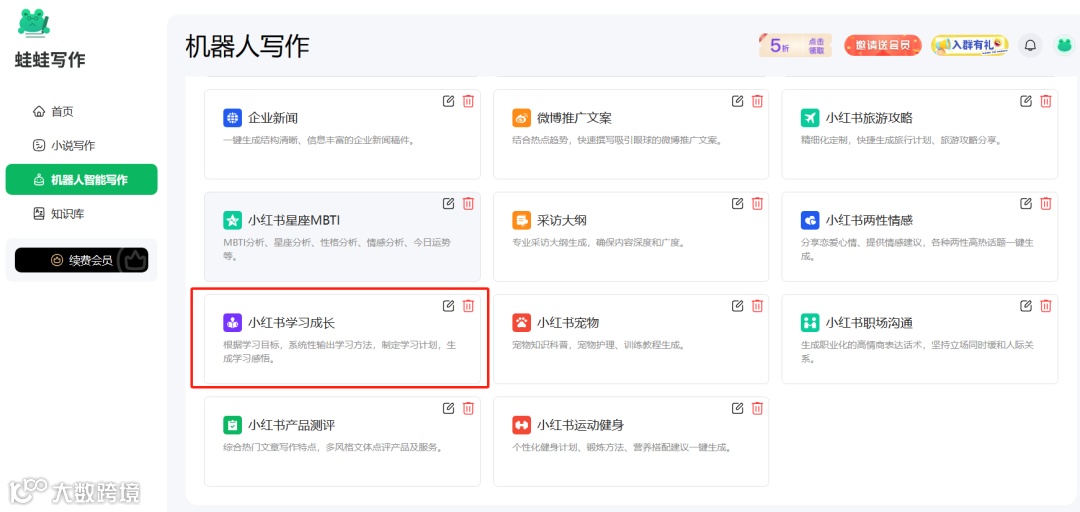Open the 小红书职场沟通 title

[869, 322]
